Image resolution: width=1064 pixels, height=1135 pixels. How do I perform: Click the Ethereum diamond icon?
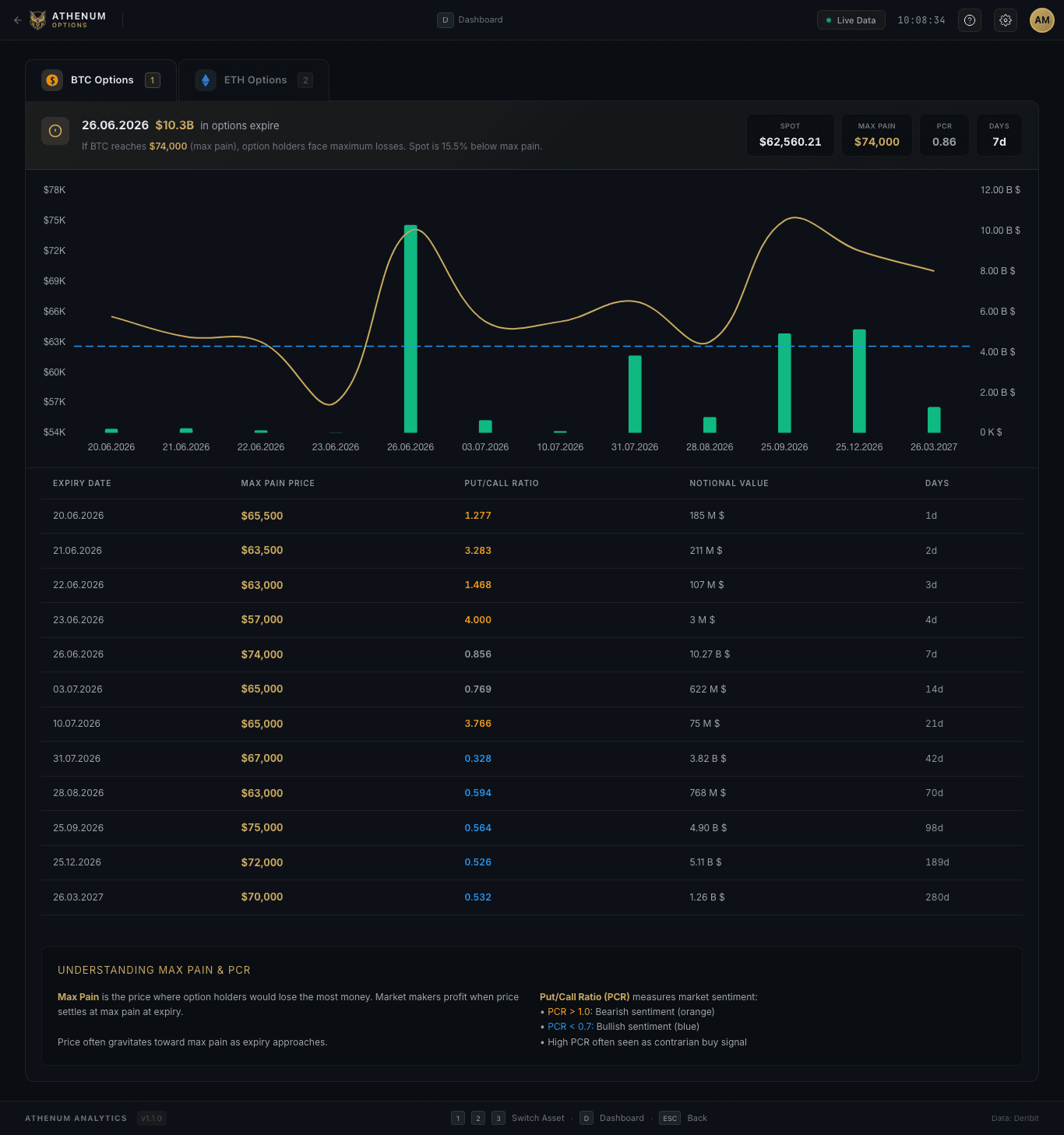click(x=206, y=80)
